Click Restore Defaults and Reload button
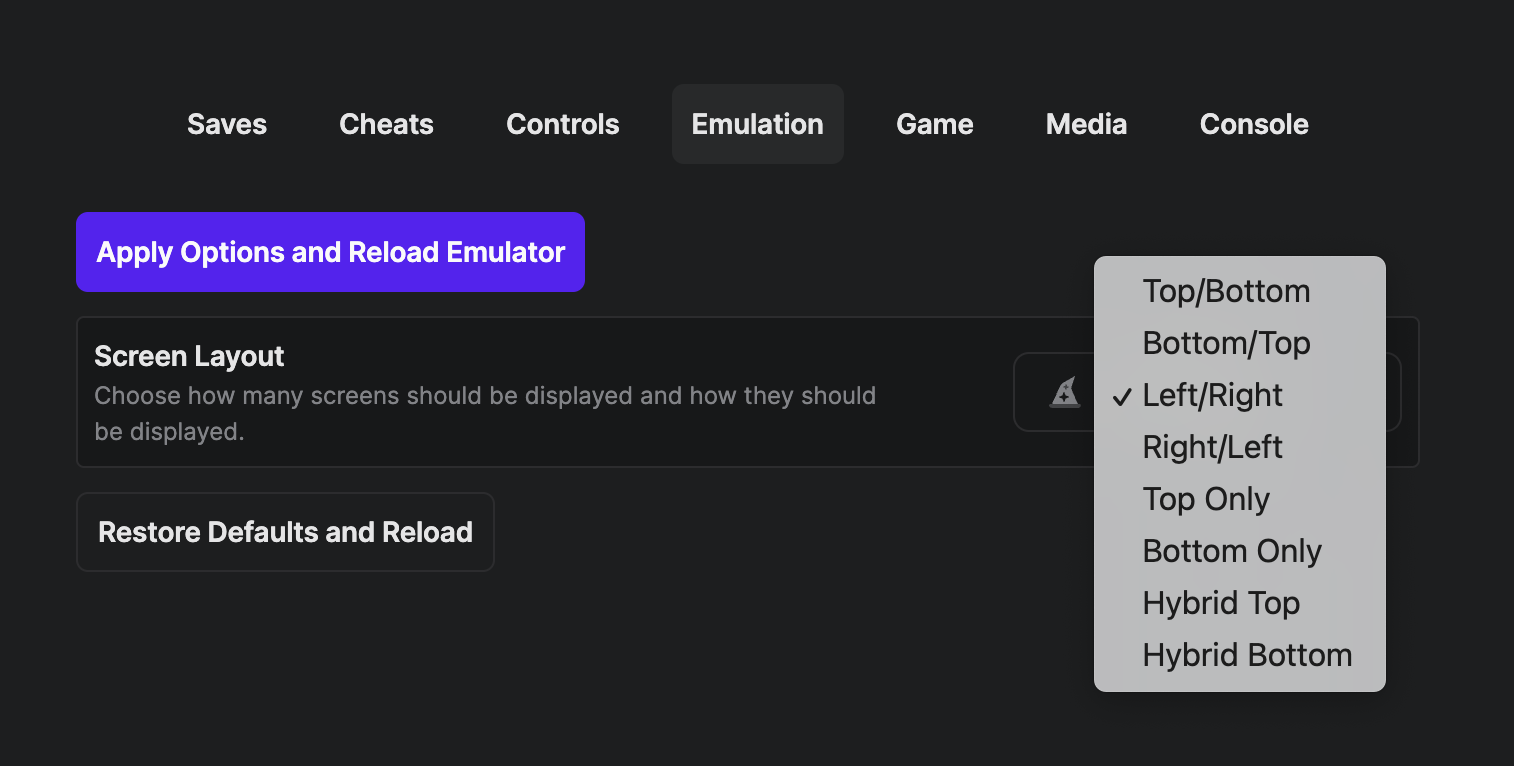1514x766 pixels. tap(285, 532)
